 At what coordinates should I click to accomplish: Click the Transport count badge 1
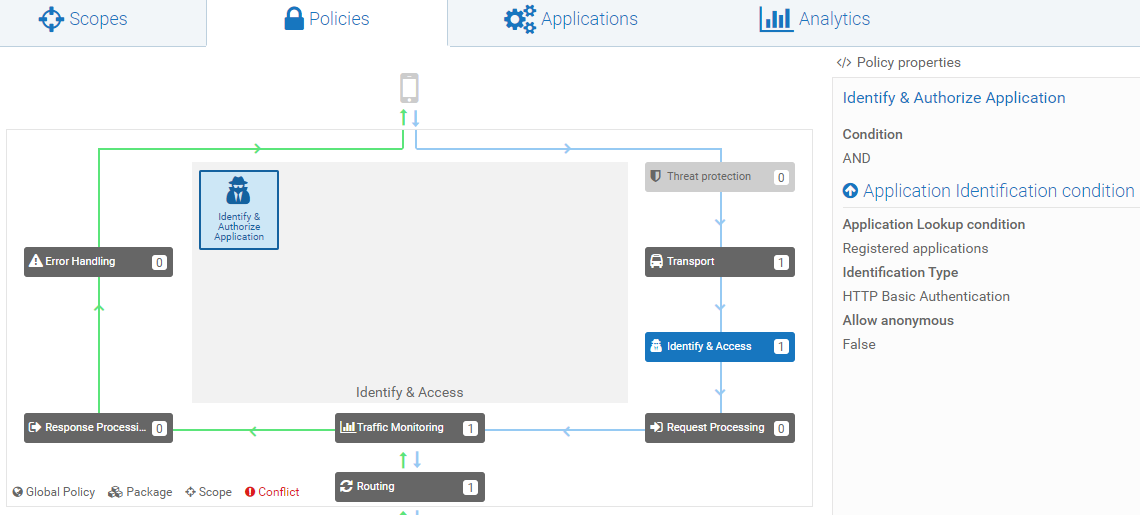(x=781, y=263)
